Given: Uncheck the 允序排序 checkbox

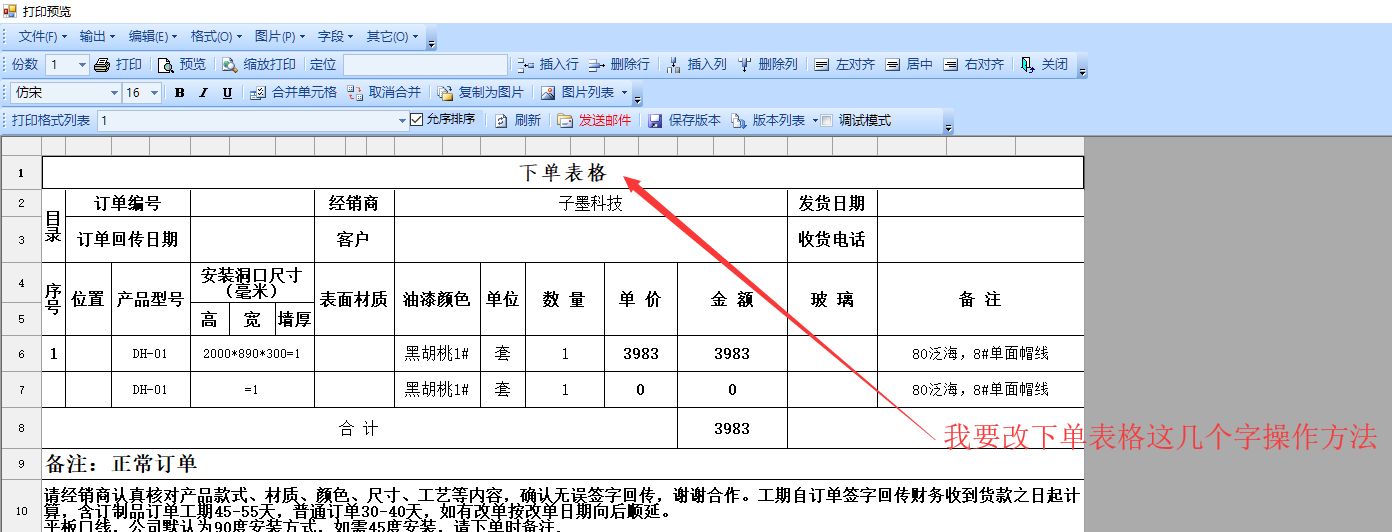Looking at the screenshot, I should 417,120.
